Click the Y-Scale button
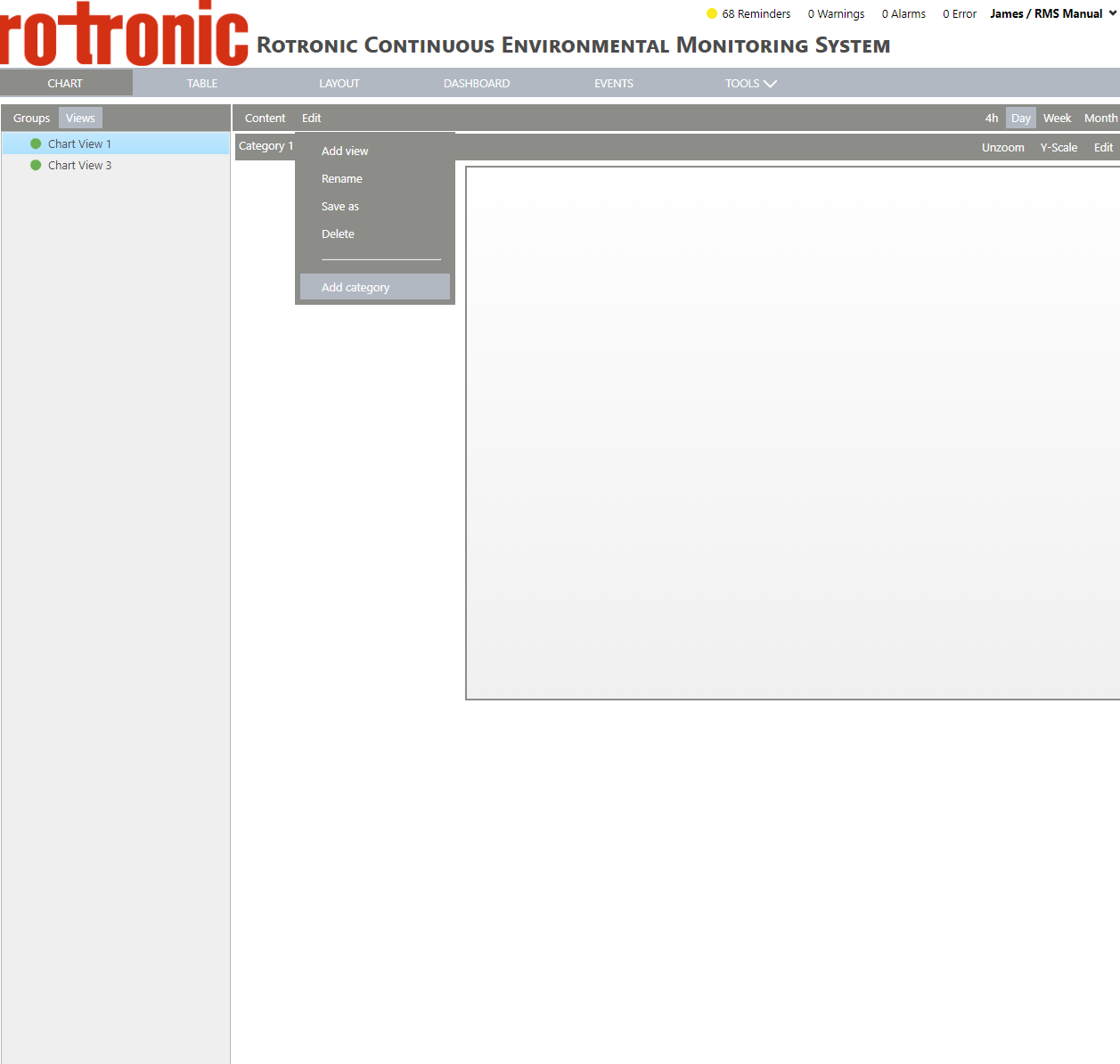The height and width of the screenshot is (1064, 1120). pyautogui.click(x=1059, y=147)
